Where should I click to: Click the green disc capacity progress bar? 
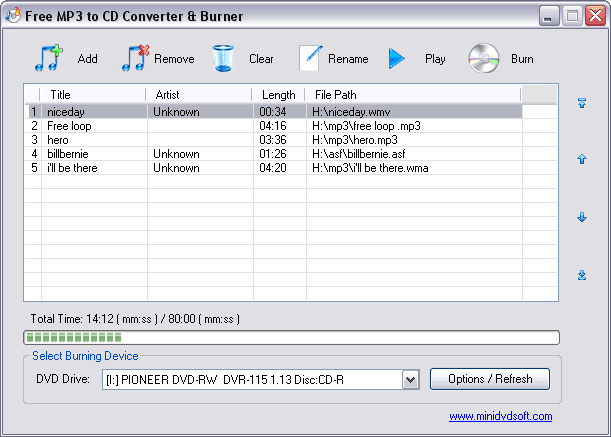291,338
